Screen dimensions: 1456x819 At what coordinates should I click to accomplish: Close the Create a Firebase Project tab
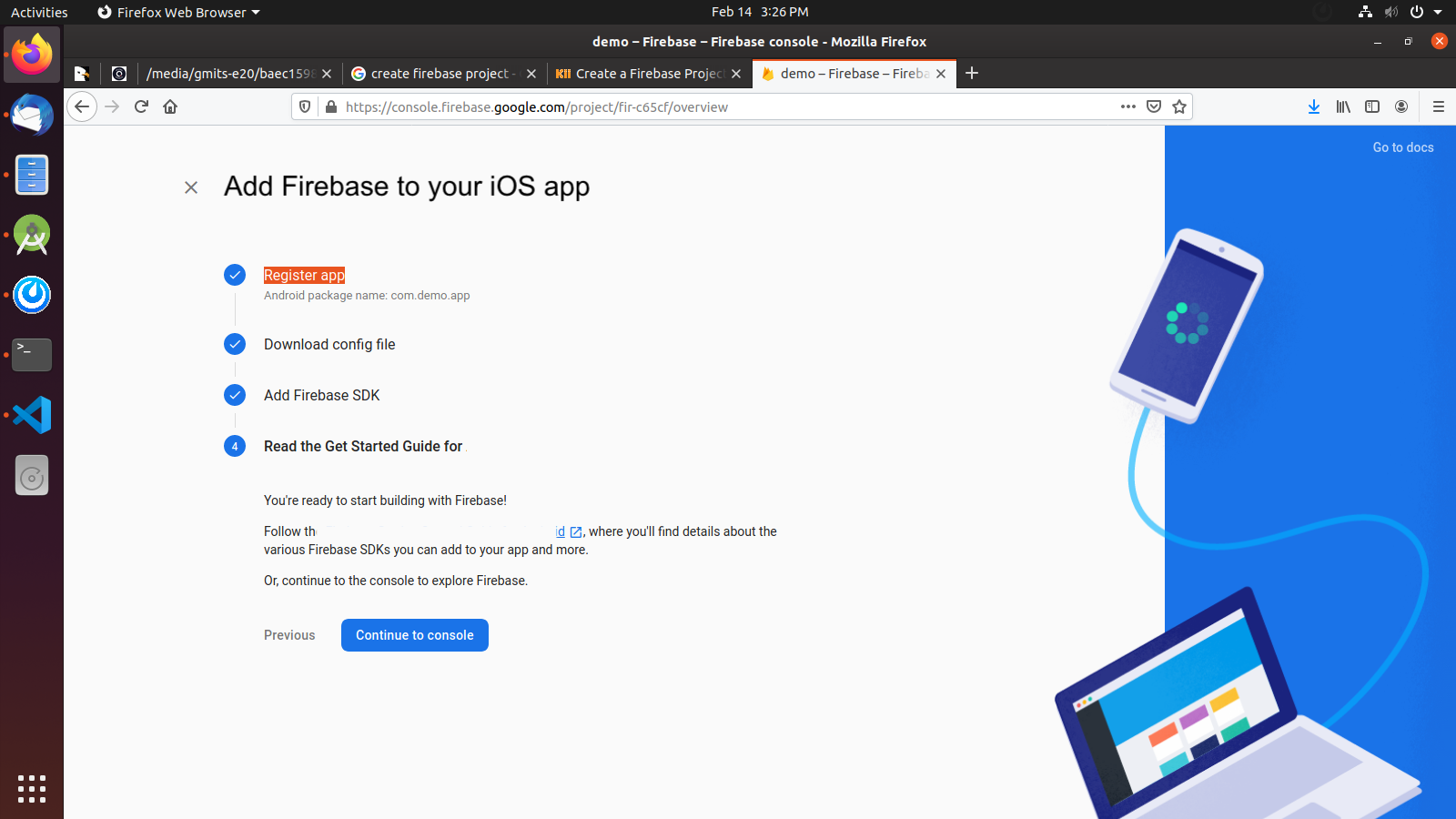(736, 74)
